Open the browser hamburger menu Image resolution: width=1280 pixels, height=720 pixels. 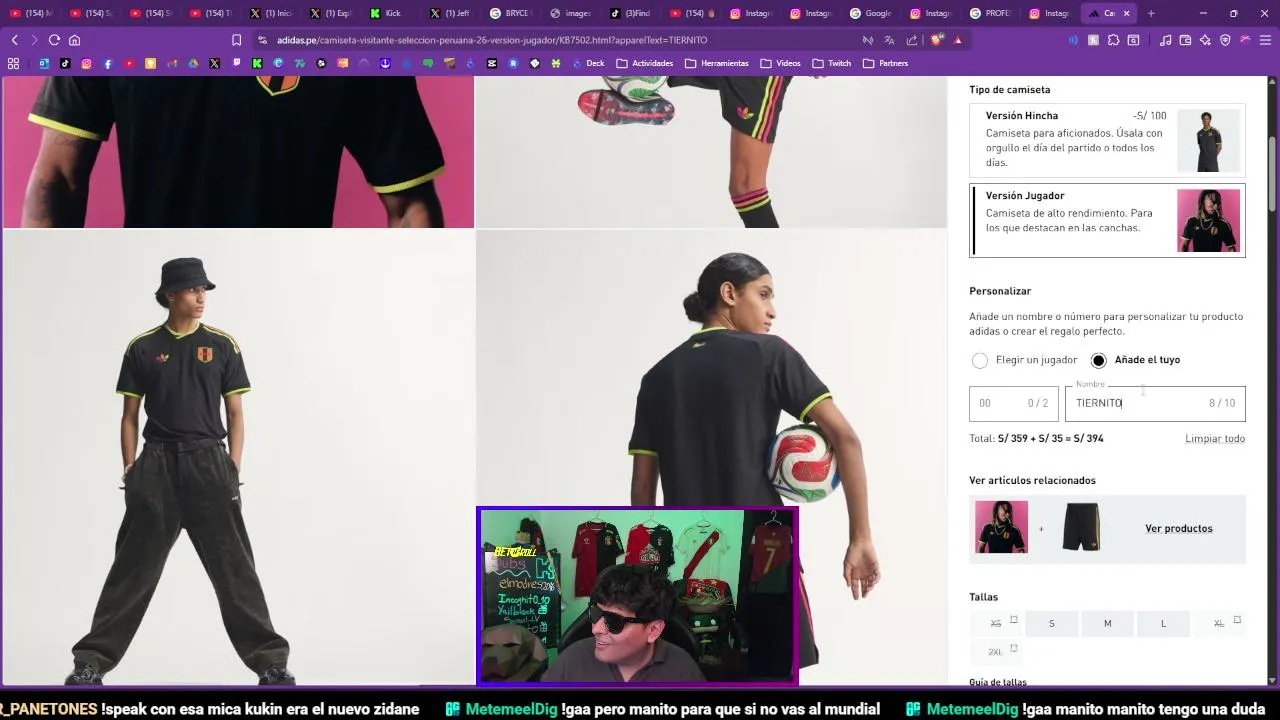tap(1265, 40)
